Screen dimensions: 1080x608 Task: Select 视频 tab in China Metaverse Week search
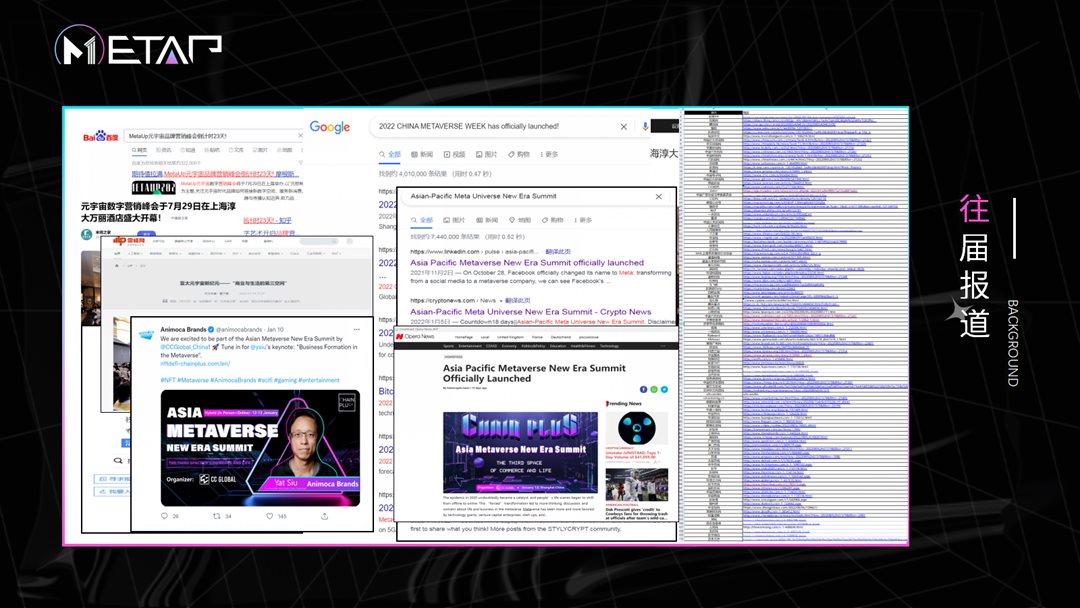point(455,154)
